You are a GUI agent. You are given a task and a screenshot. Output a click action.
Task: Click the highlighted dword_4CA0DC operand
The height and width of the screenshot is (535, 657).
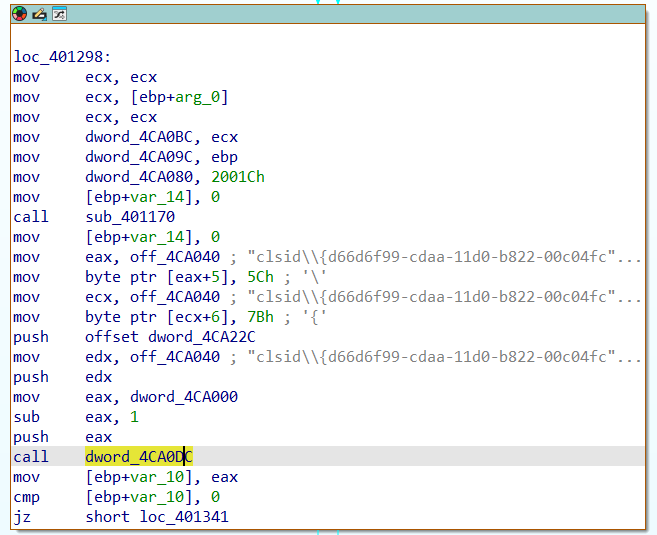click(139, 457)
